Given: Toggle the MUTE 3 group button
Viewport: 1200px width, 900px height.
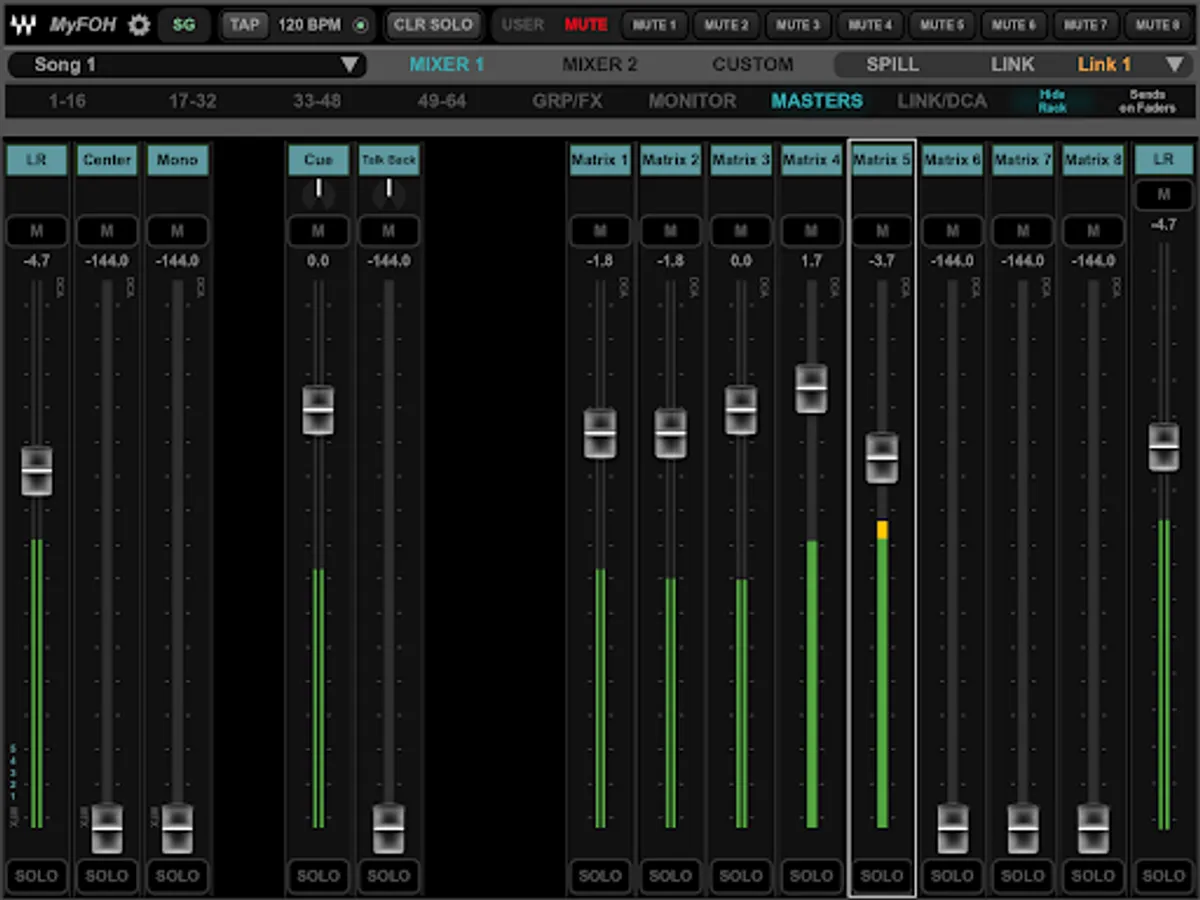Looking at the screenshot, I should 797,25.
